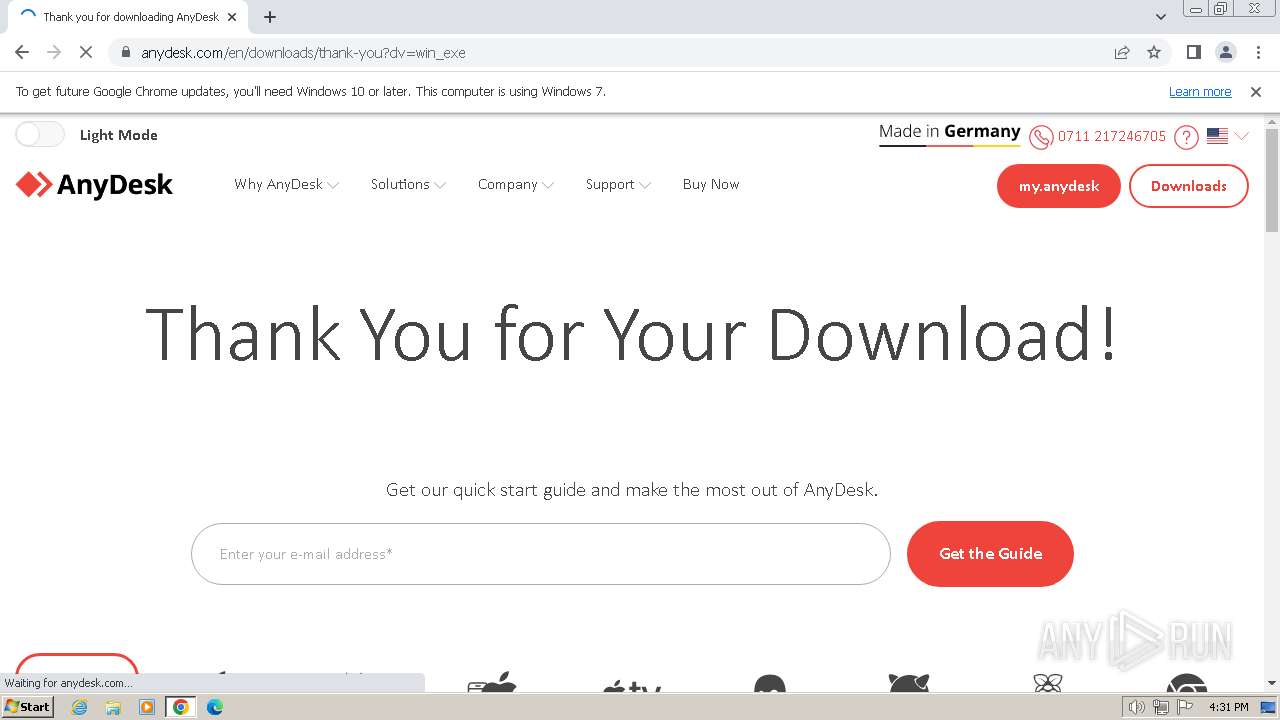Open a new browser tab

tap(270, 17)
